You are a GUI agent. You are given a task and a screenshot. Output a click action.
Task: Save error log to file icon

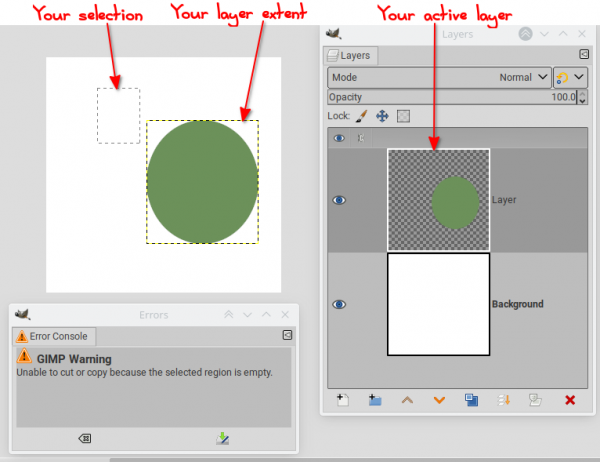click(222, 438)
